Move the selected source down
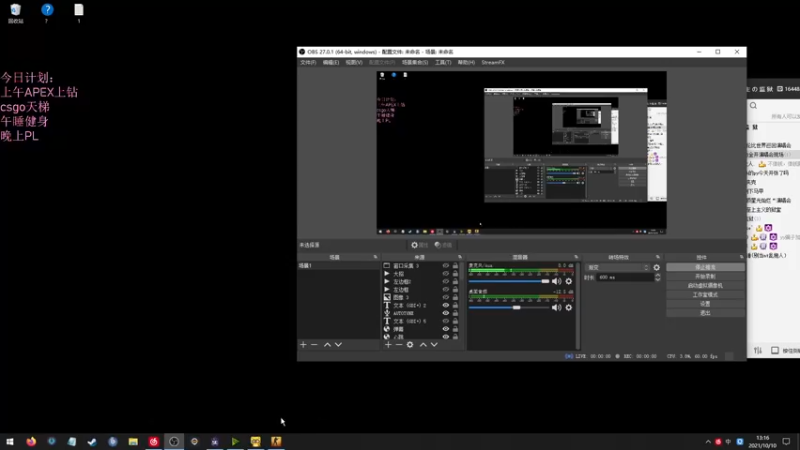Screen dimensions: 800x450 (434, 345)
